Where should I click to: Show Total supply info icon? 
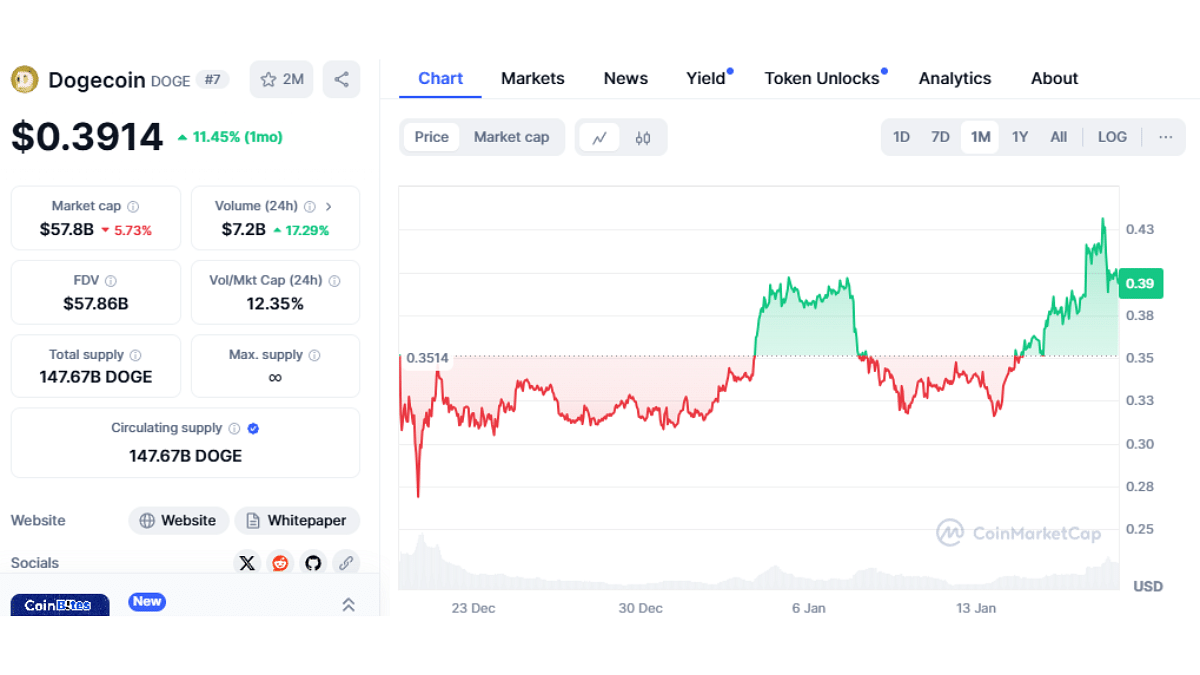pyautogui.click(x=136, y=355)
